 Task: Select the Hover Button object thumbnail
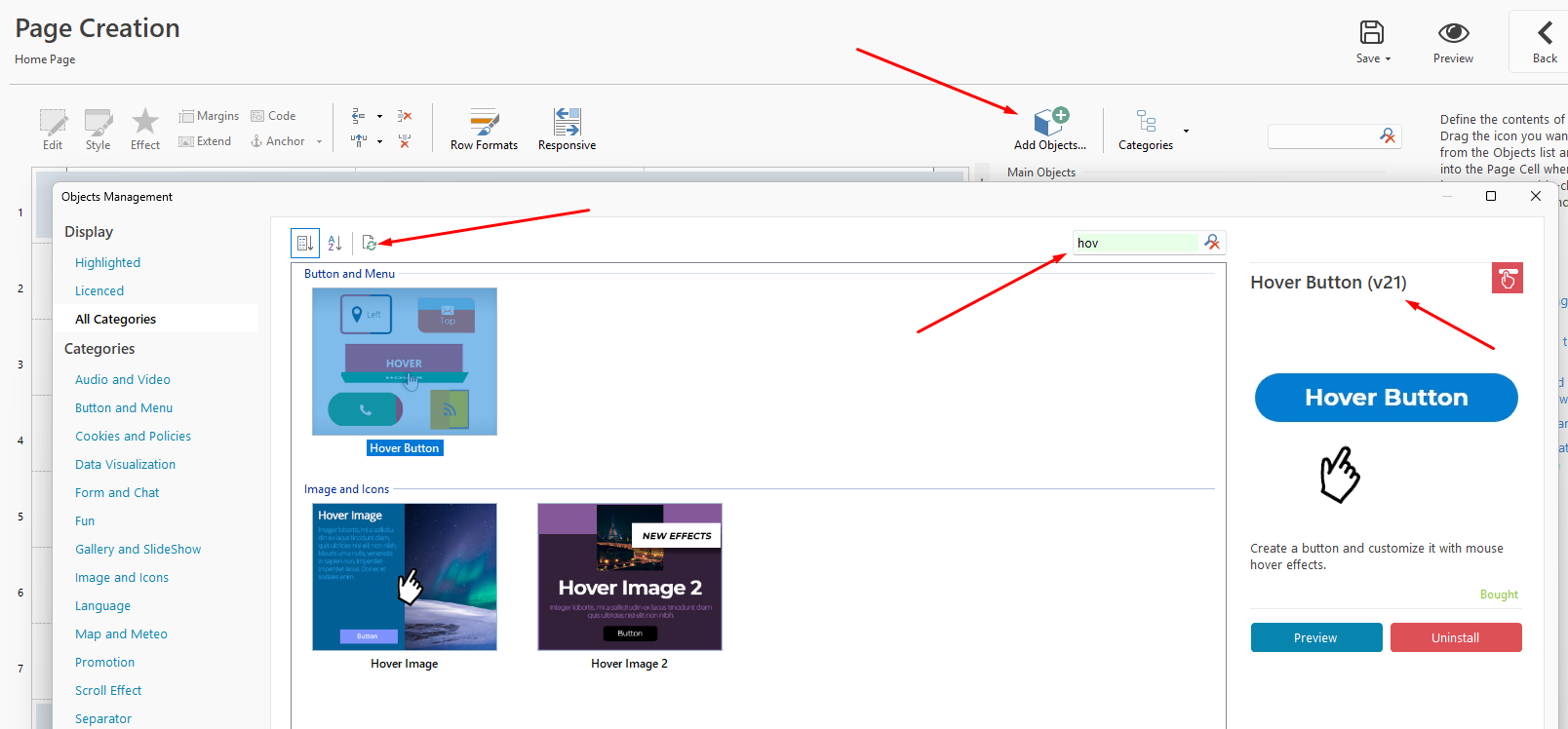[404, 362]
